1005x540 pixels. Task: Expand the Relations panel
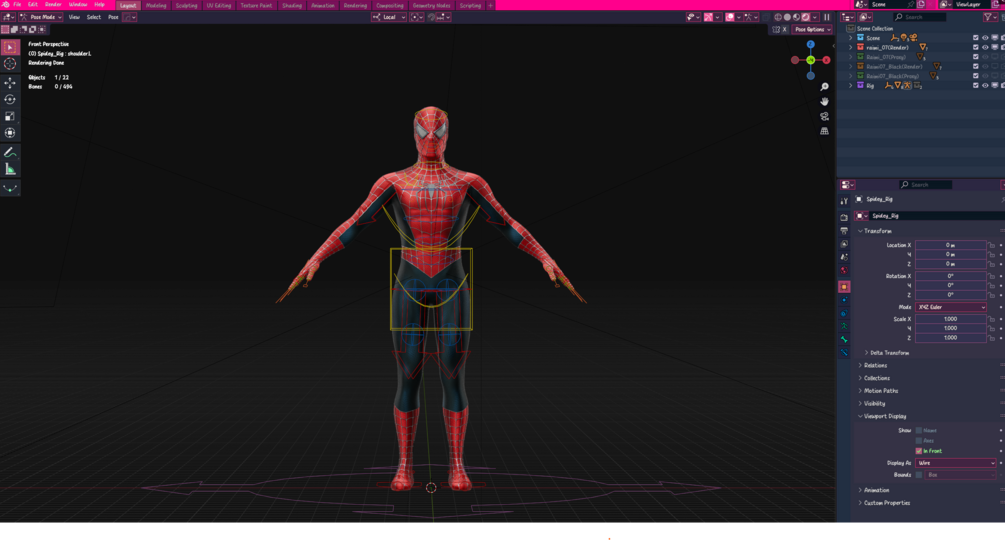875,365
